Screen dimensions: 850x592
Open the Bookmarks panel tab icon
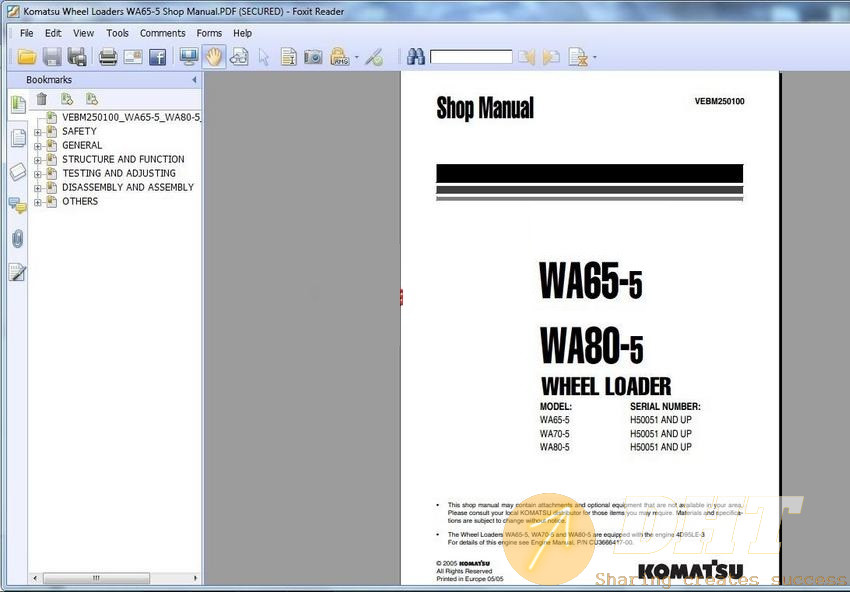click(x=17, y=104)
